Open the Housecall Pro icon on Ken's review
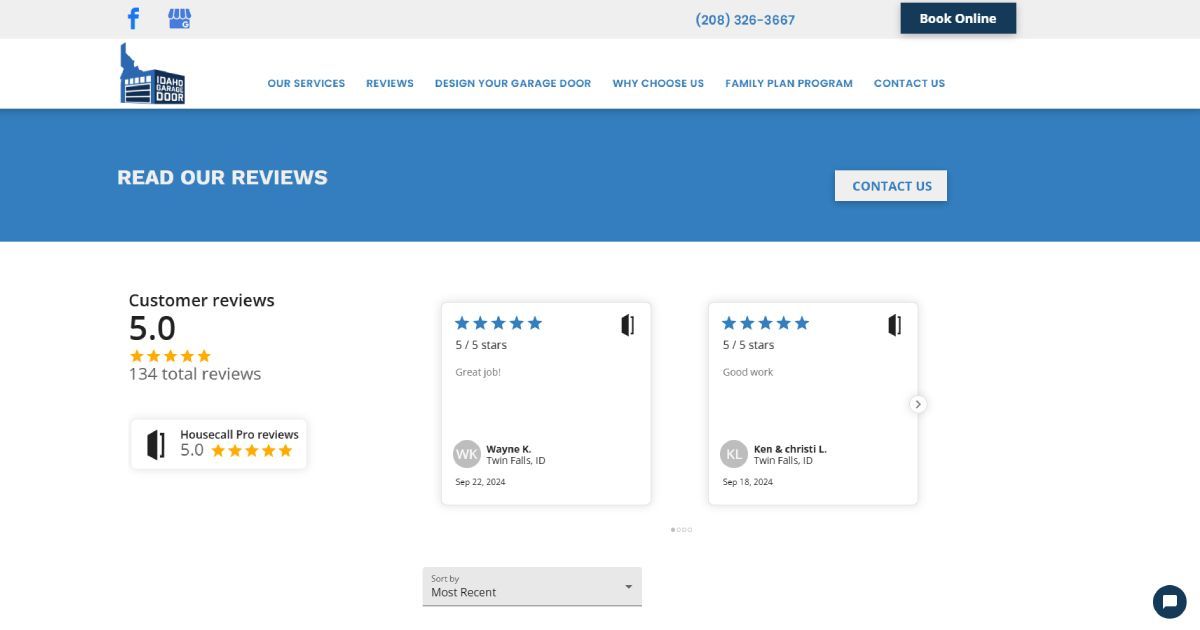Screen dimensions: 1200x630 tap(894, 324)
